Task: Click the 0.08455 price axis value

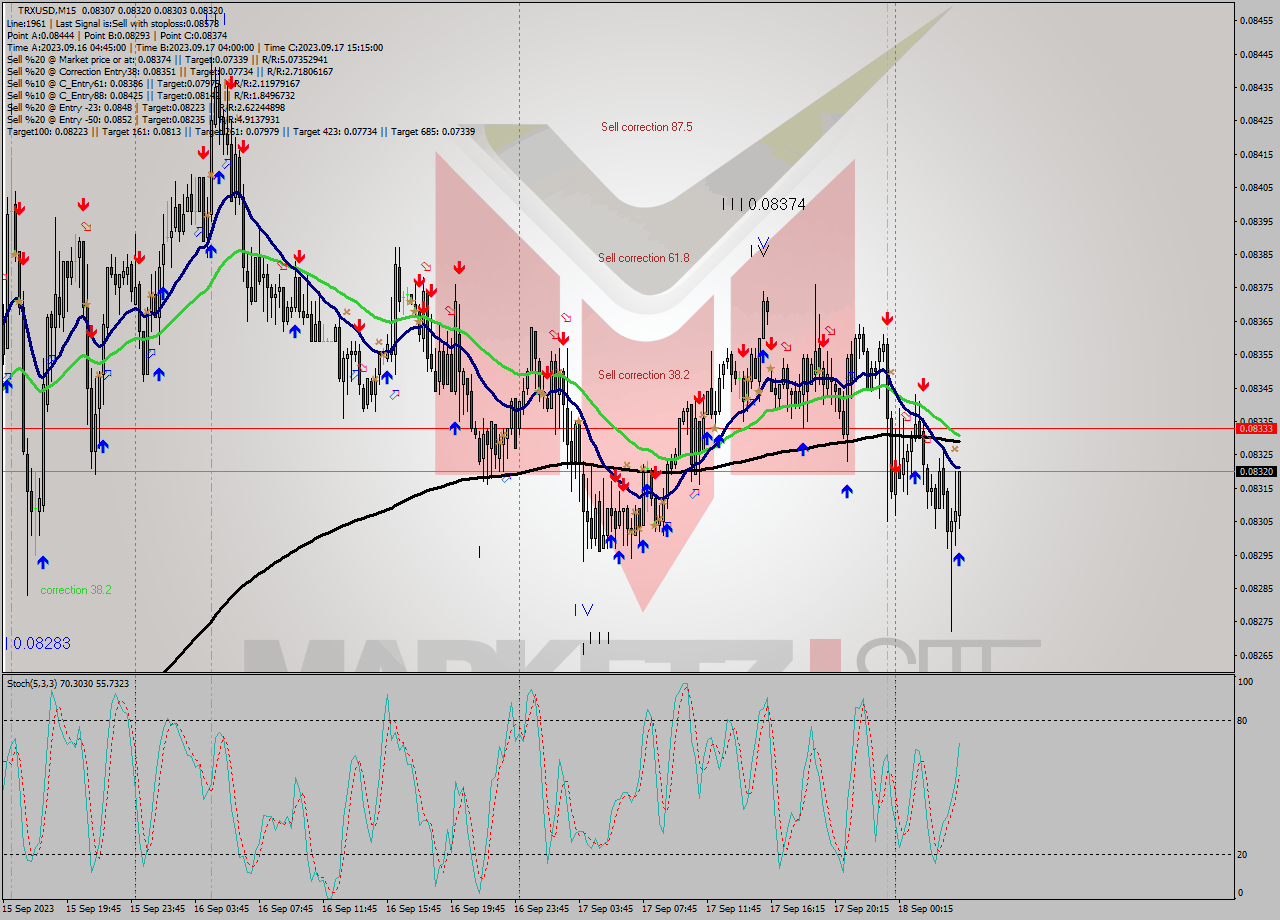Action: point(1256,20)
